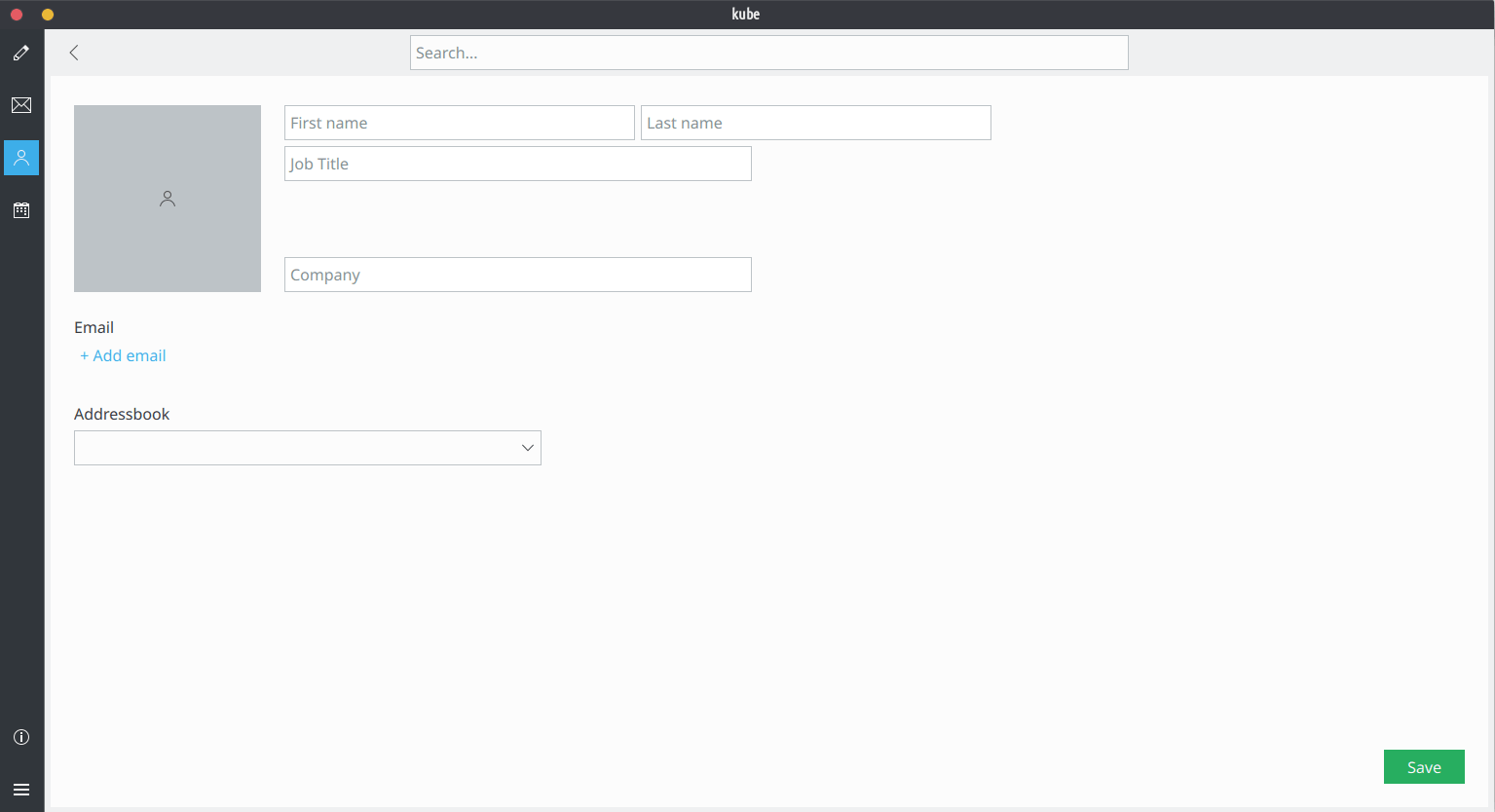
Task: Go back using the left chevron arrow
Action: tap(74, 53)
